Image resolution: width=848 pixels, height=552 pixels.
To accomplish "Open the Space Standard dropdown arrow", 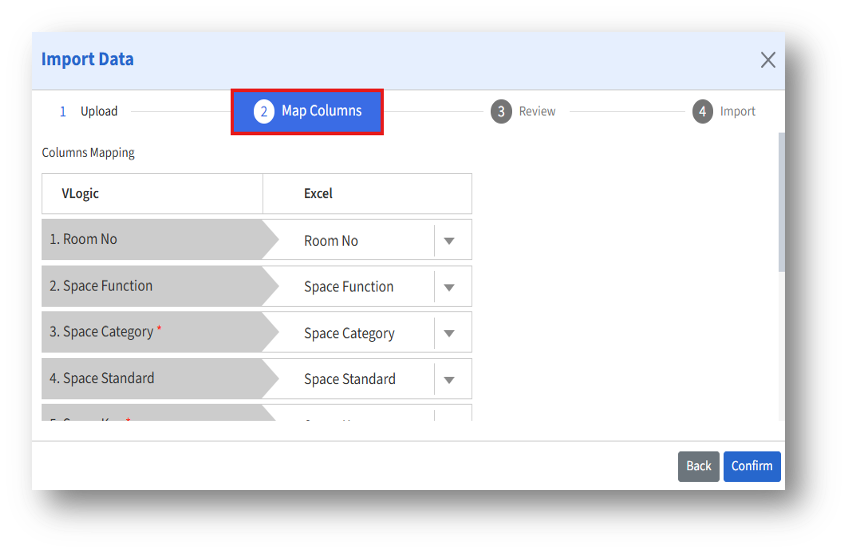I will [x=449, y=379].
